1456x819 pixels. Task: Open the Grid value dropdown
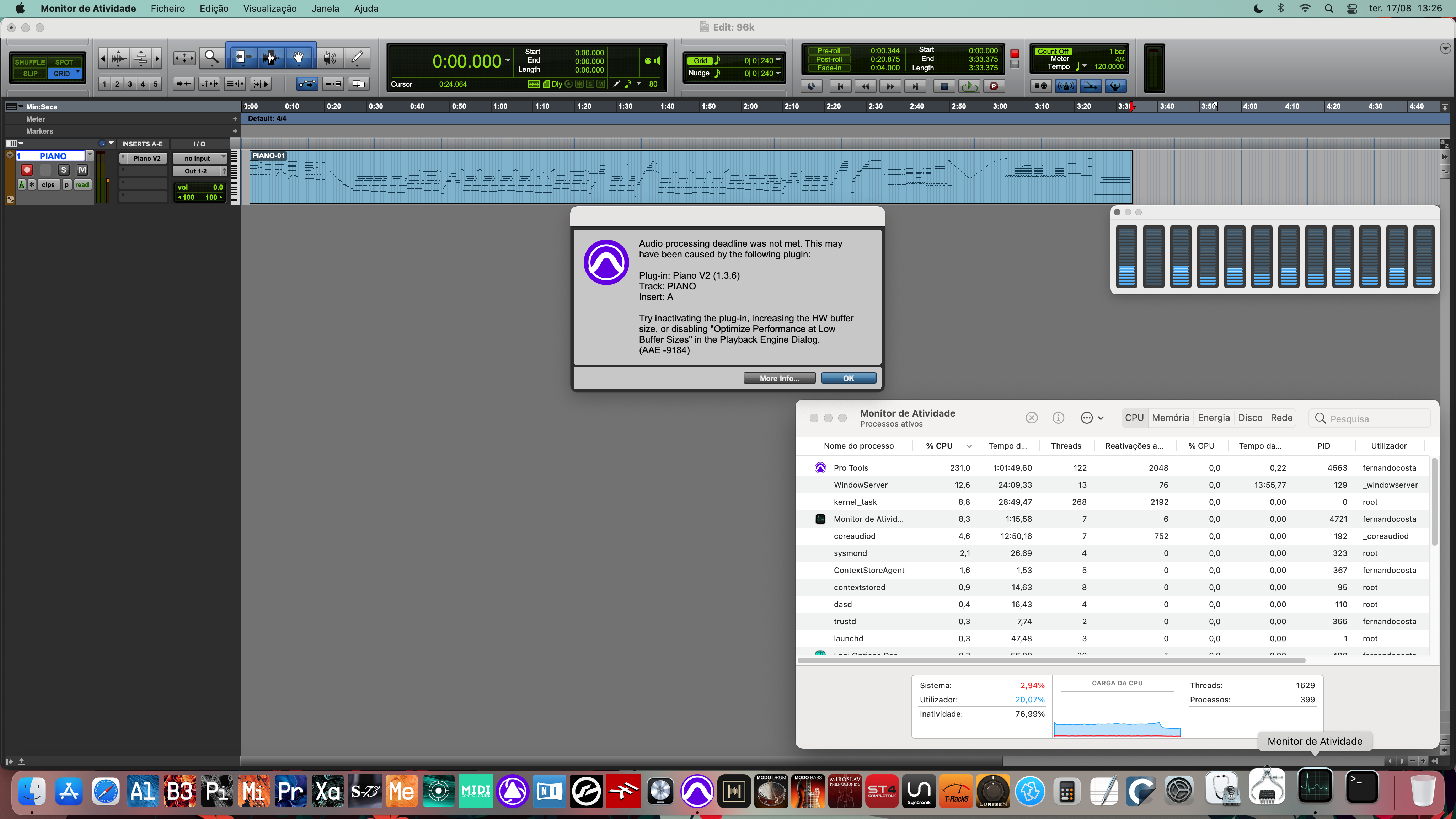778,60
